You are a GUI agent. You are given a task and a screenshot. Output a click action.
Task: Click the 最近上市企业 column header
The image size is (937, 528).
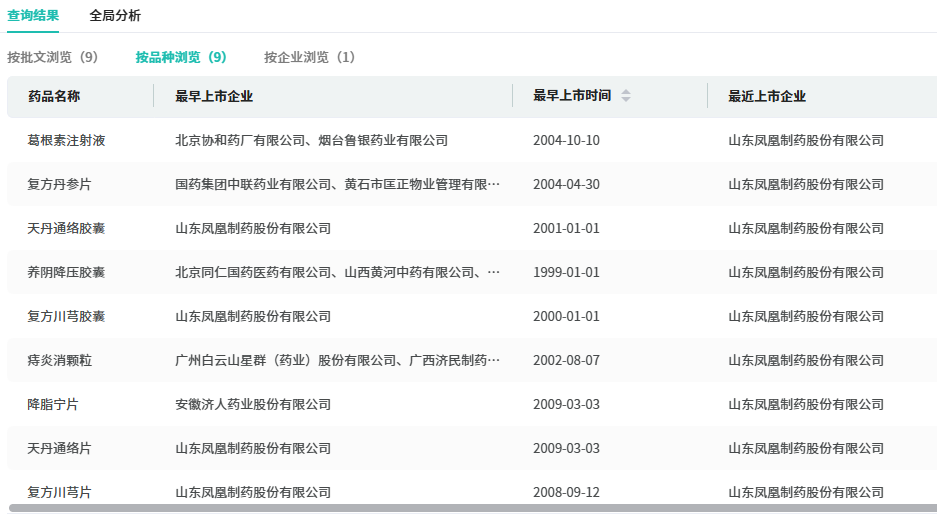tap(767, 96)
